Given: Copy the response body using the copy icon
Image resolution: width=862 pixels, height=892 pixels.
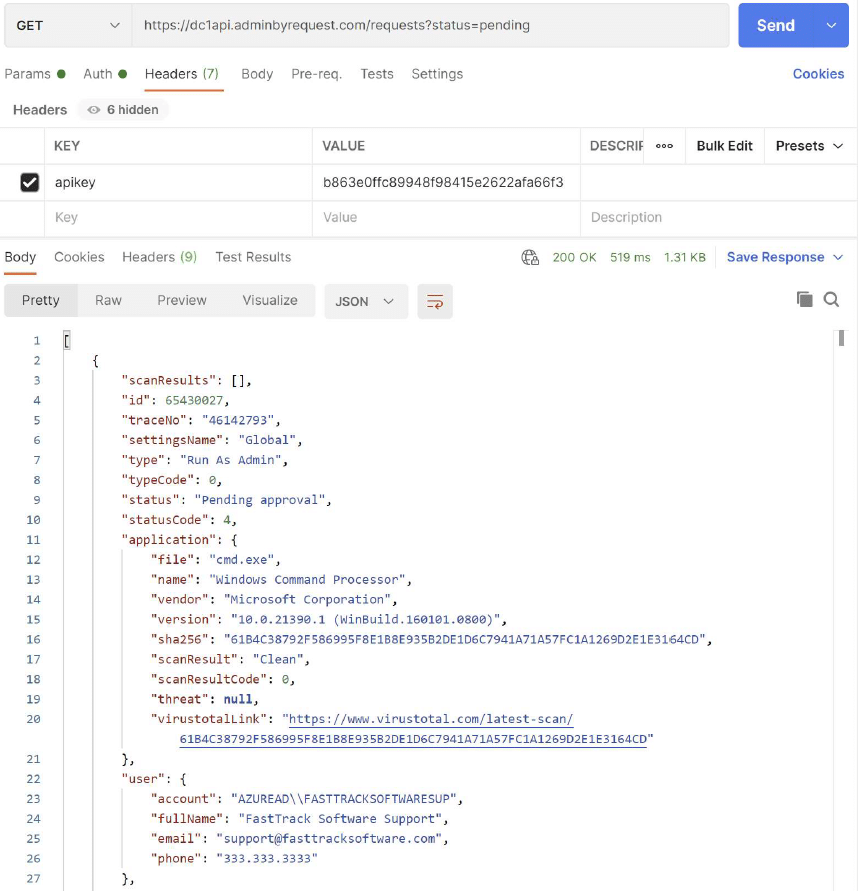Looking at the screenshot, I should pyautogui.click(x=804, y=299).
